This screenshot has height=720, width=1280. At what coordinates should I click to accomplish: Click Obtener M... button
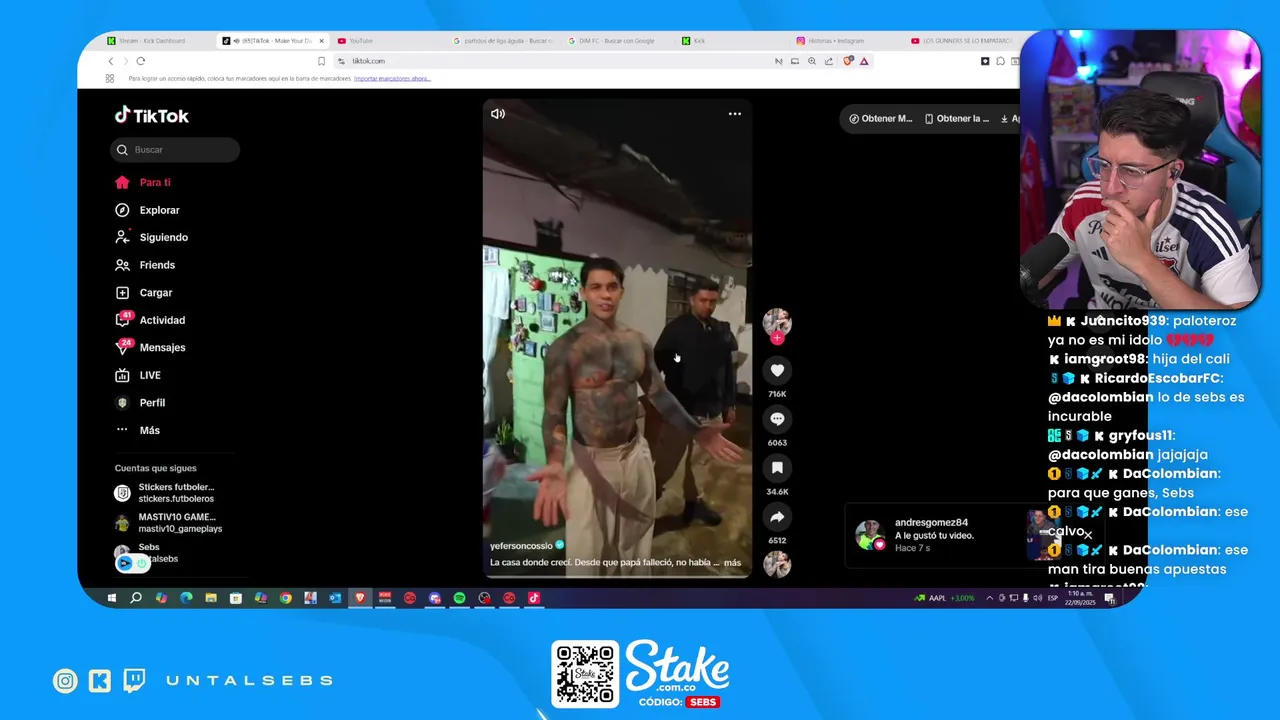pyautogui.click(x=881, y=119)
